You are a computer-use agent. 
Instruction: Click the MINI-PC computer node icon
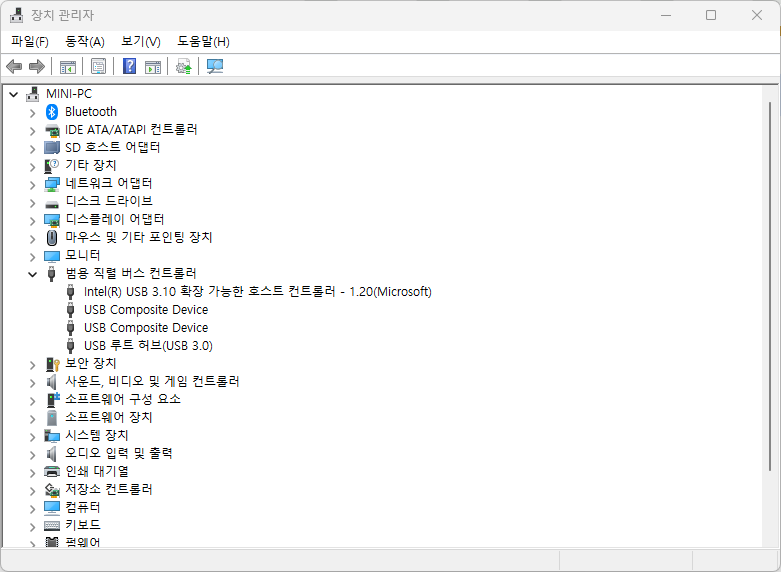tap(32, 94)
